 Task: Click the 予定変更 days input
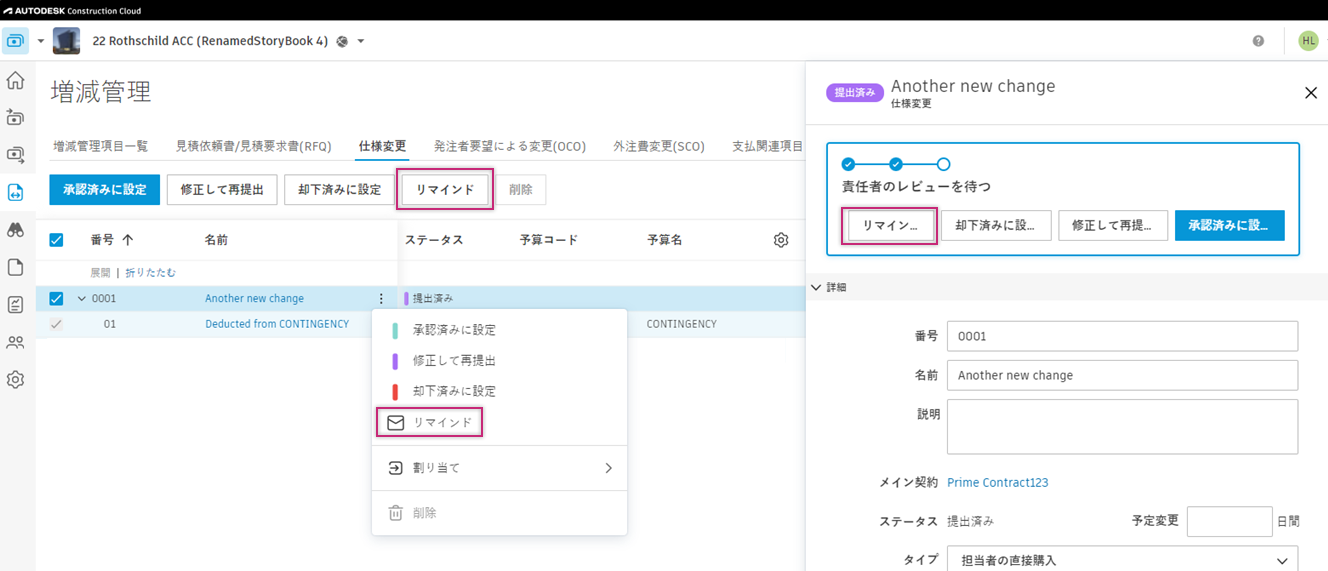coord(1229,521)
